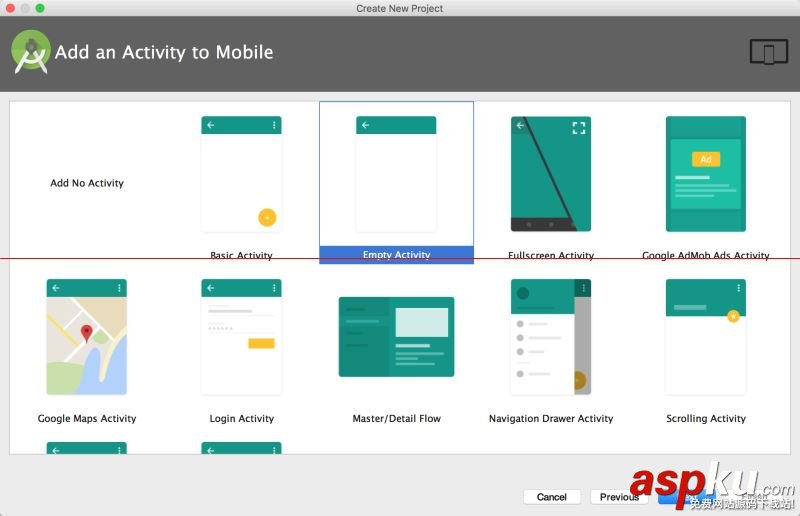This screenshot has width=800, height=516.
Task: Select the Login Activity template thumbnail
Action: click(x=241, y=337)
